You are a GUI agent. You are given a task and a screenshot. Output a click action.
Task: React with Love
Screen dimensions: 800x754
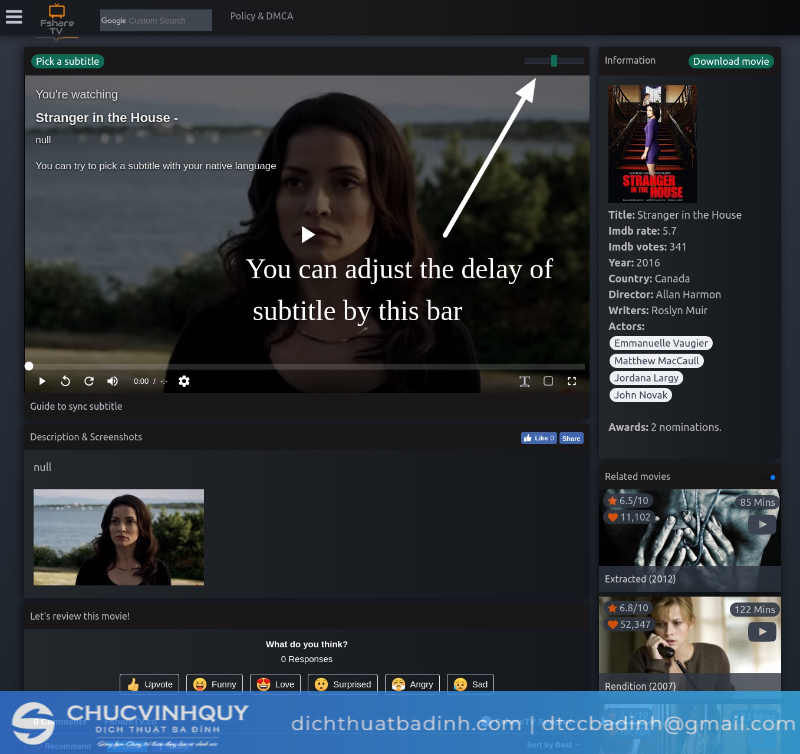pos(276,684)
